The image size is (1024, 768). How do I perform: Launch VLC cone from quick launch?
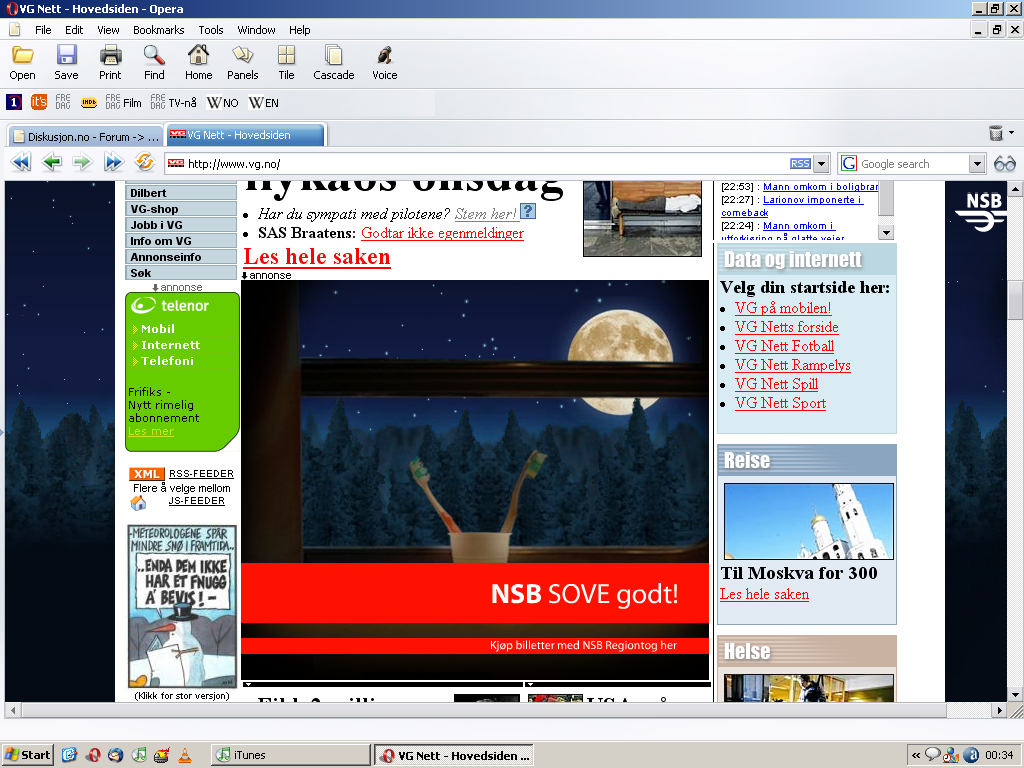(x=185, y=755)
